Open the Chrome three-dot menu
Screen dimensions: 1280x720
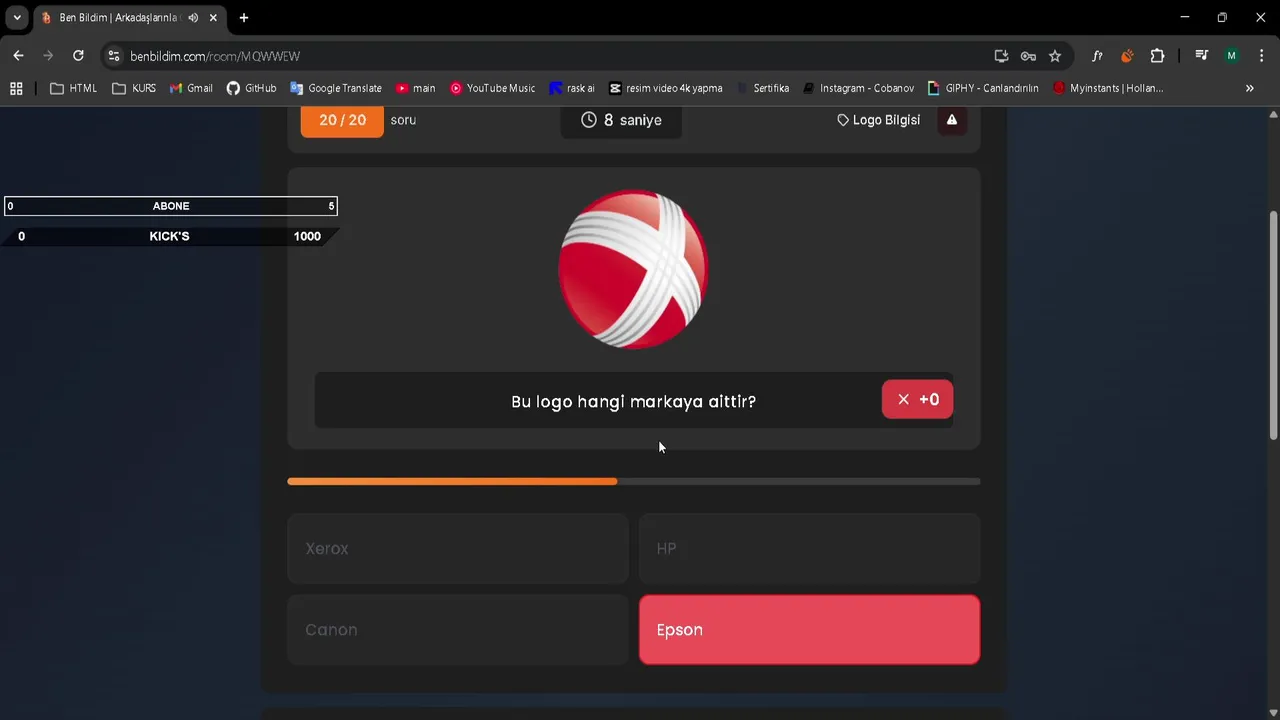click(x=1261, y=56)
